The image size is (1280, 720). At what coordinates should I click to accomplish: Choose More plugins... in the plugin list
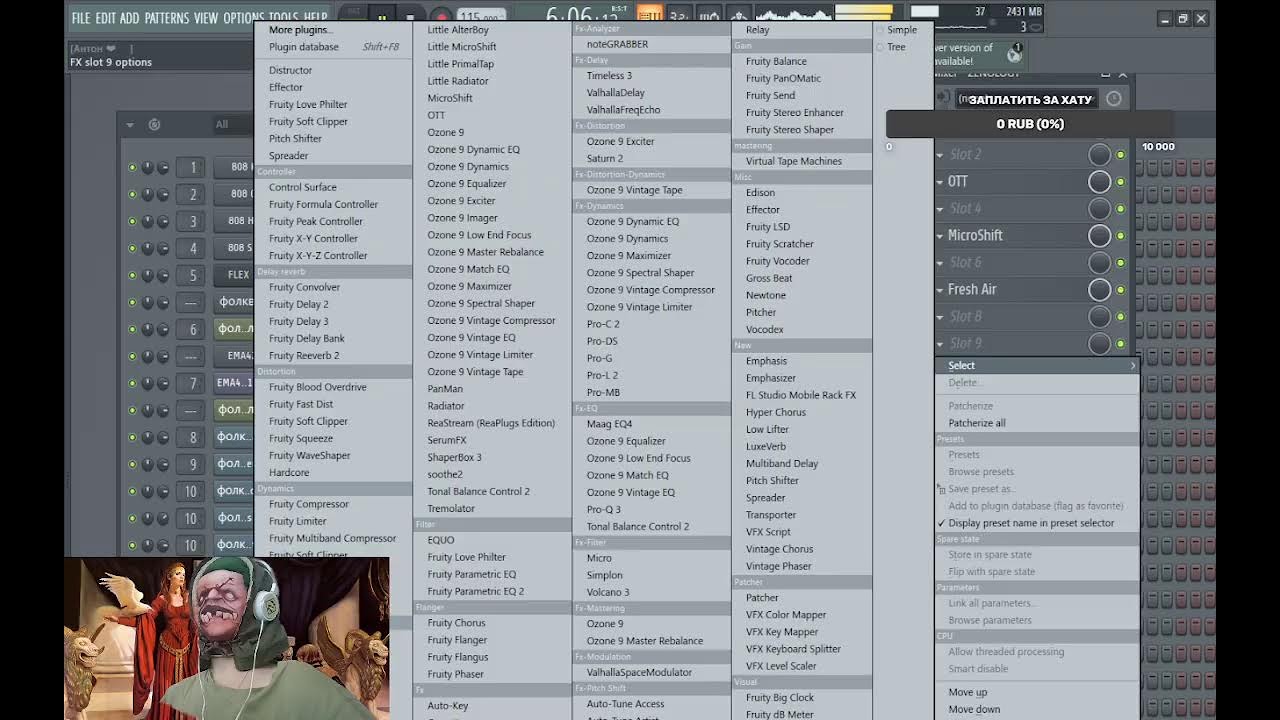pos(300,30)
